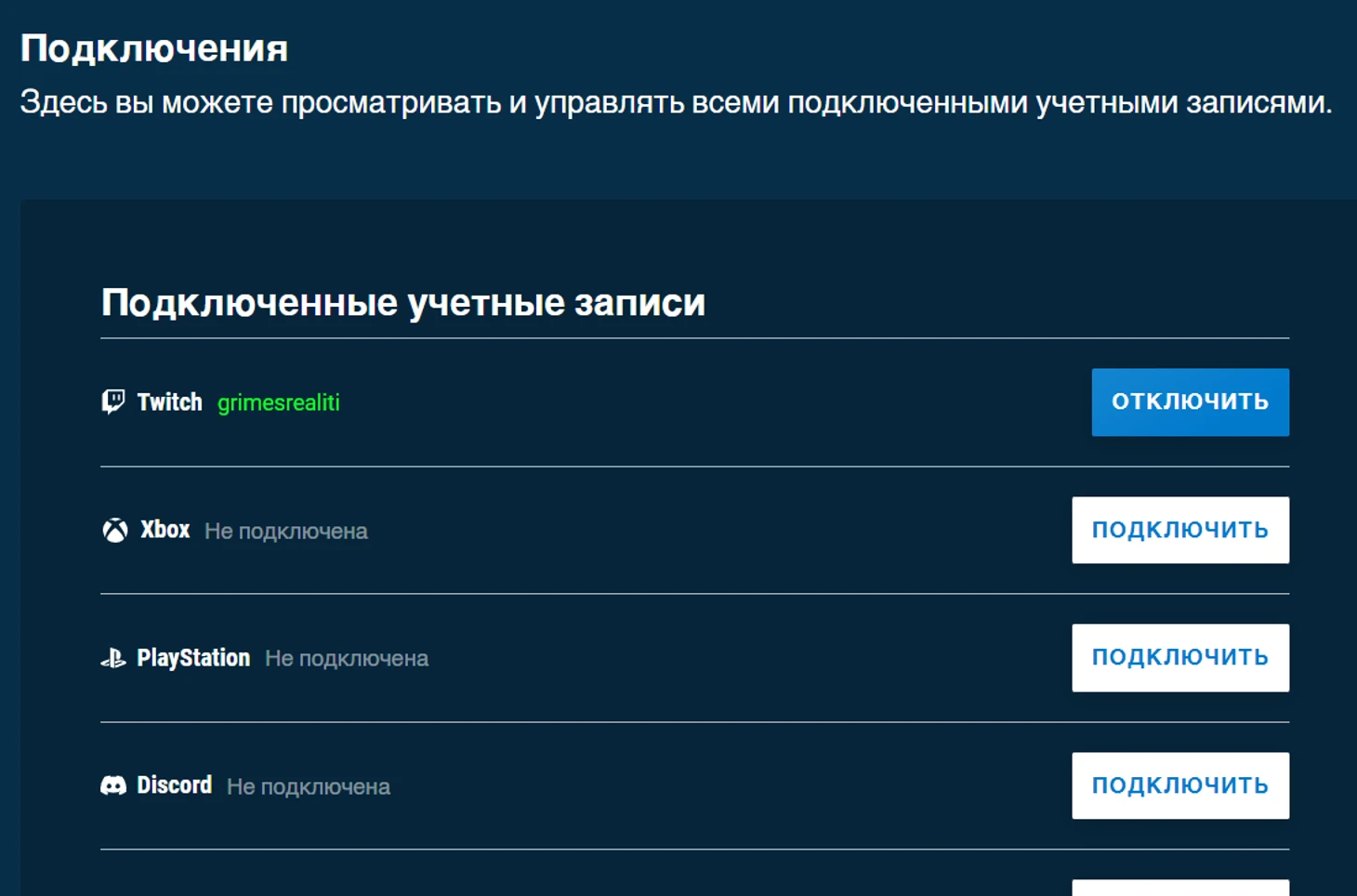Open the grimesrealiti Twitch username link
1357x896 pixels.
click(278, 402)
